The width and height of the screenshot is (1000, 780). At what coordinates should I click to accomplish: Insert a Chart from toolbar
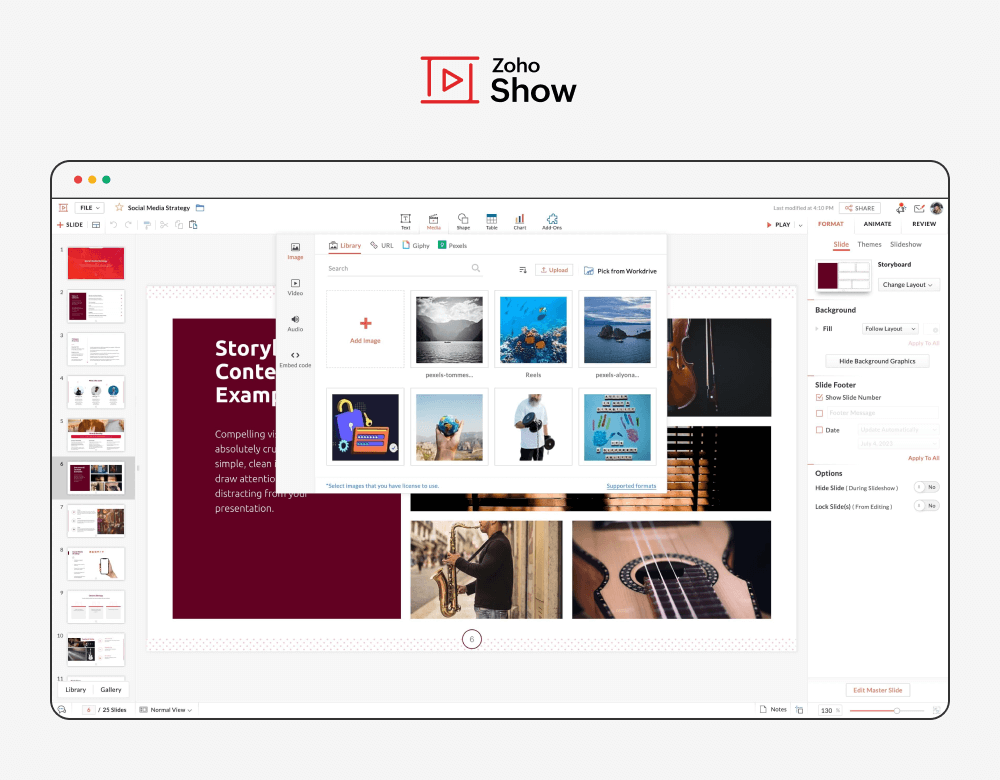(x=520, y=221)
